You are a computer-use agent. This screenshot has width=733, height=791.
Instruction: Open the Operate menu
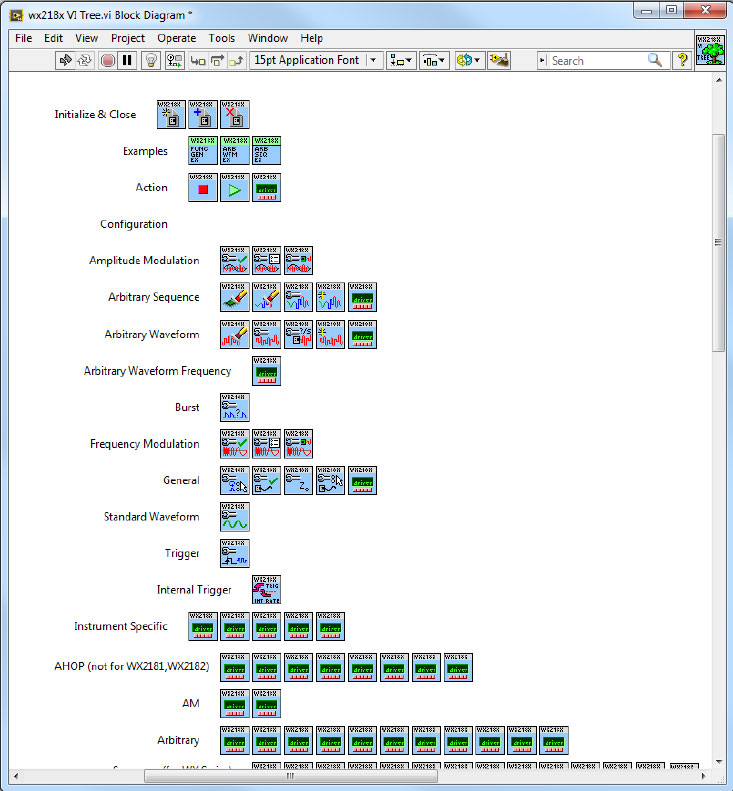tap(174, 38)
